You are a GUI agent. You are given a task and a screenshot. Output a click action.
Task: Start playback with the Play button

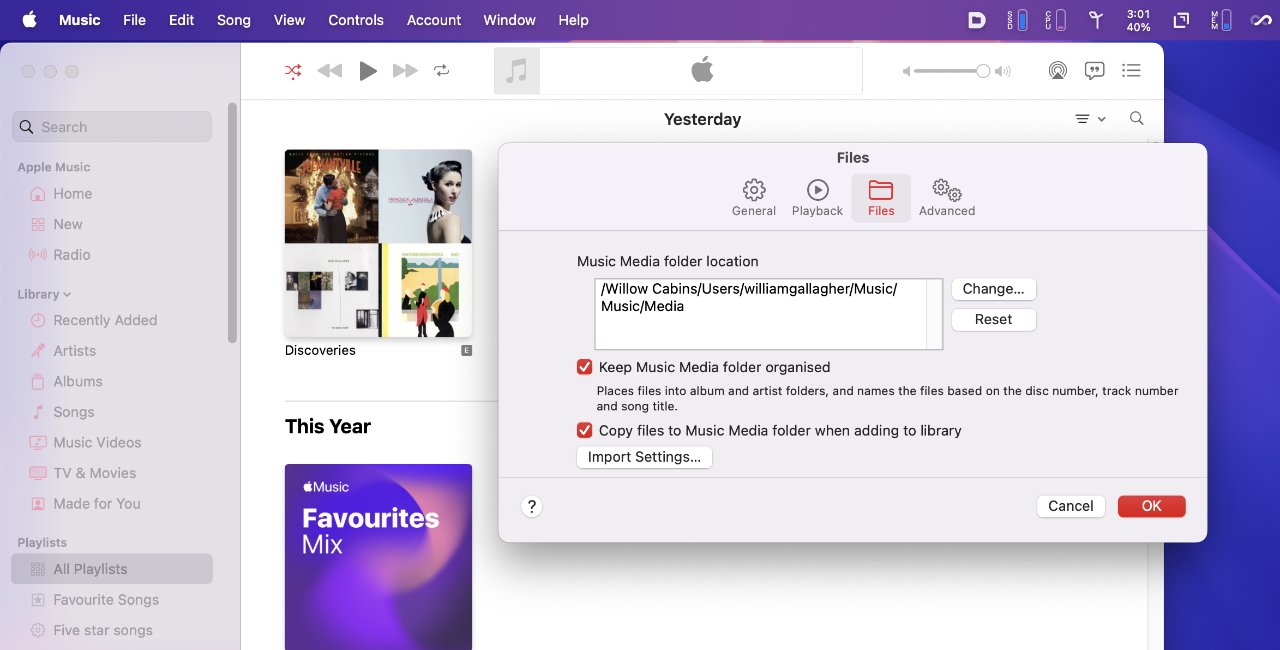pos(368,71)
